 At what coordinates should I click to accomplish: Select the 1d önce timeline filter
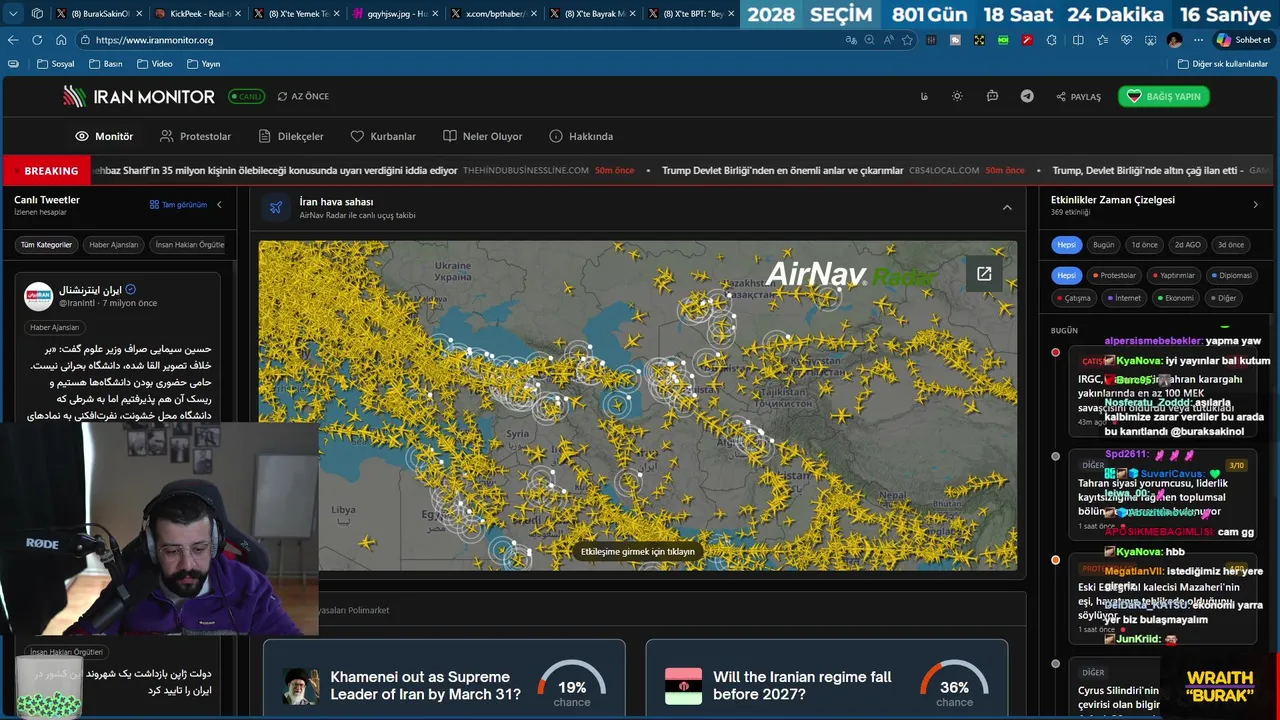click(x=1144, y=245)
